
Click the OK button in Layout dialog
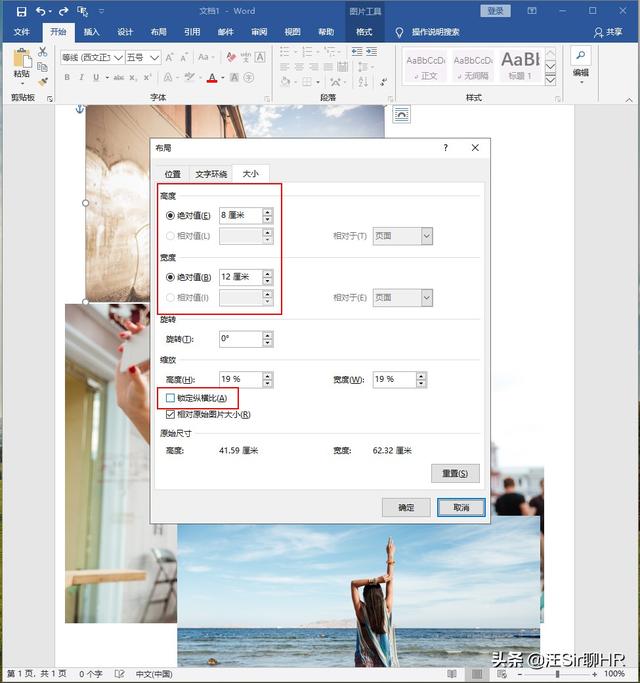[x=406, y=507]
